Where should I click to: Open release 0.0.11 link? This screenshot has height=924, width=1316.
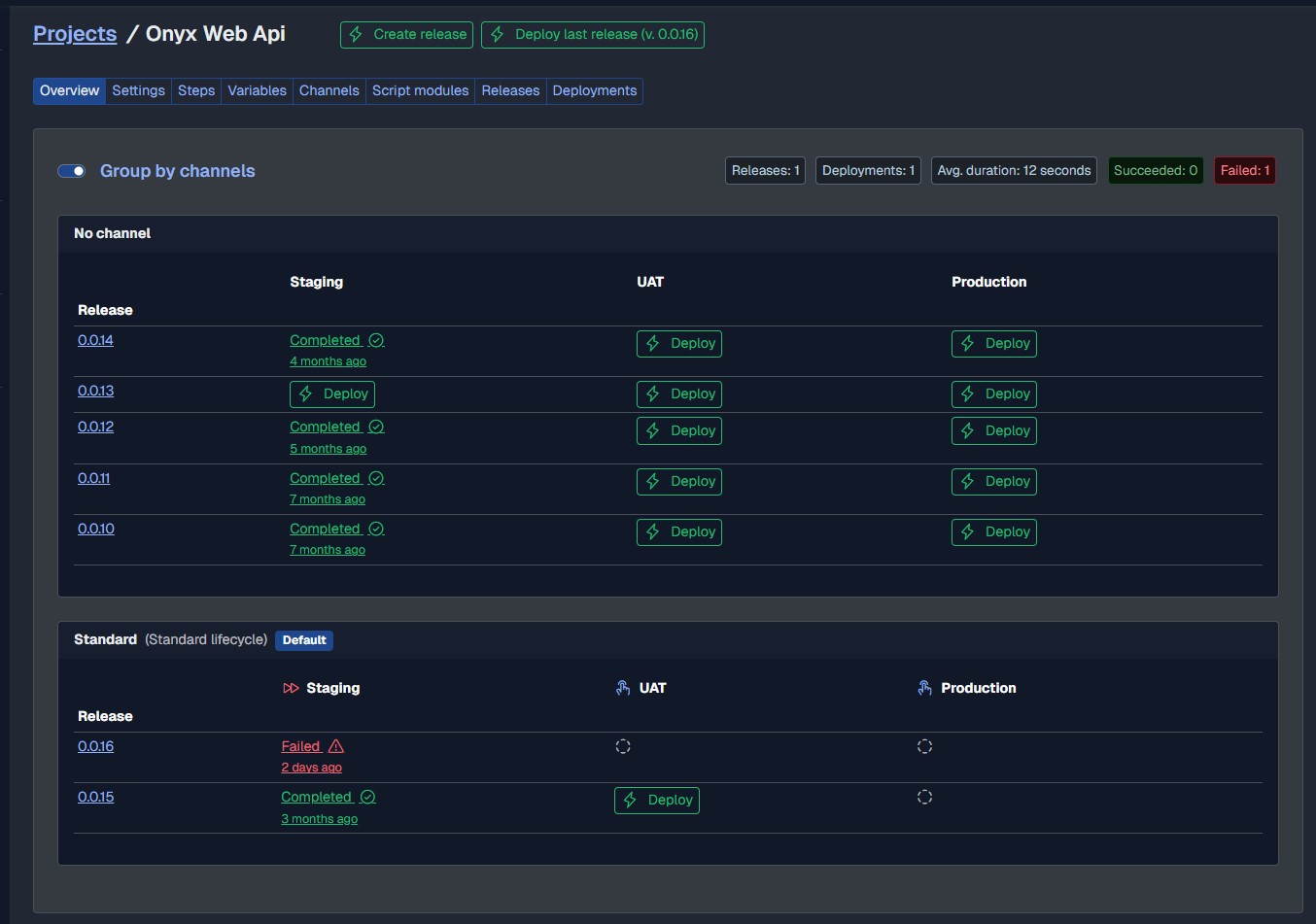93,478
